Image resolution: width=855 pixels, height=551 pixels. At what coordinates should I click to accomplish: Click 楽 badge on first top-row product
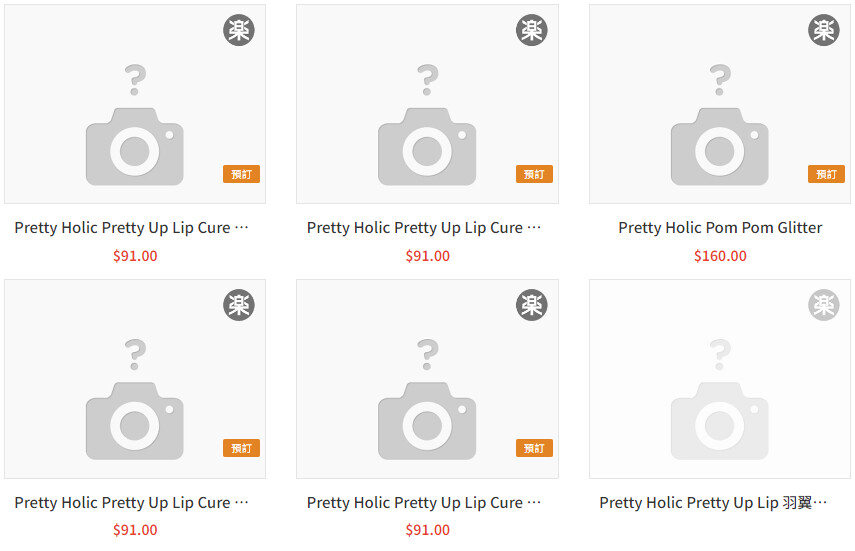pyautogui.click(x=239, y=31)
